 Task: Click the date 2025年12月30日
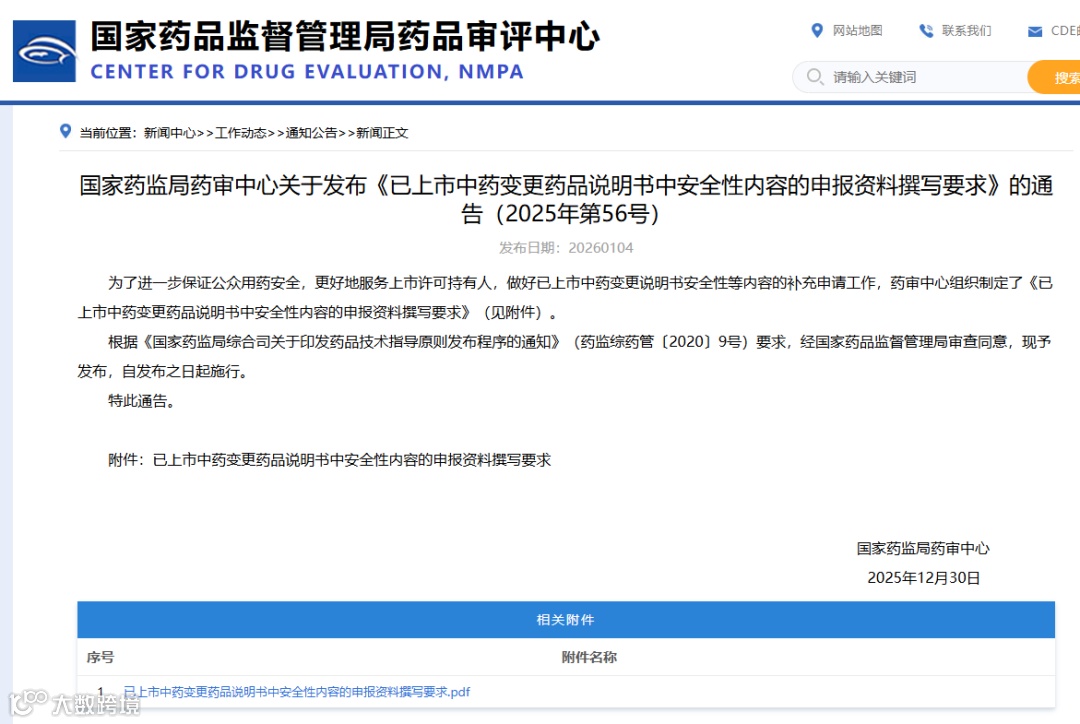(923, 578)
